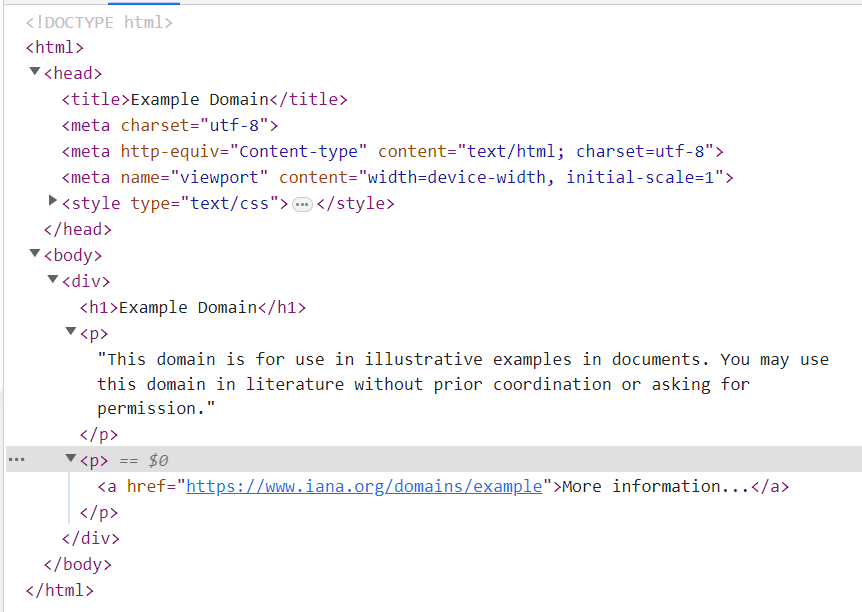862x612 pixels.
Task: Select the title Example Domain node
Action: click(205, 100)
